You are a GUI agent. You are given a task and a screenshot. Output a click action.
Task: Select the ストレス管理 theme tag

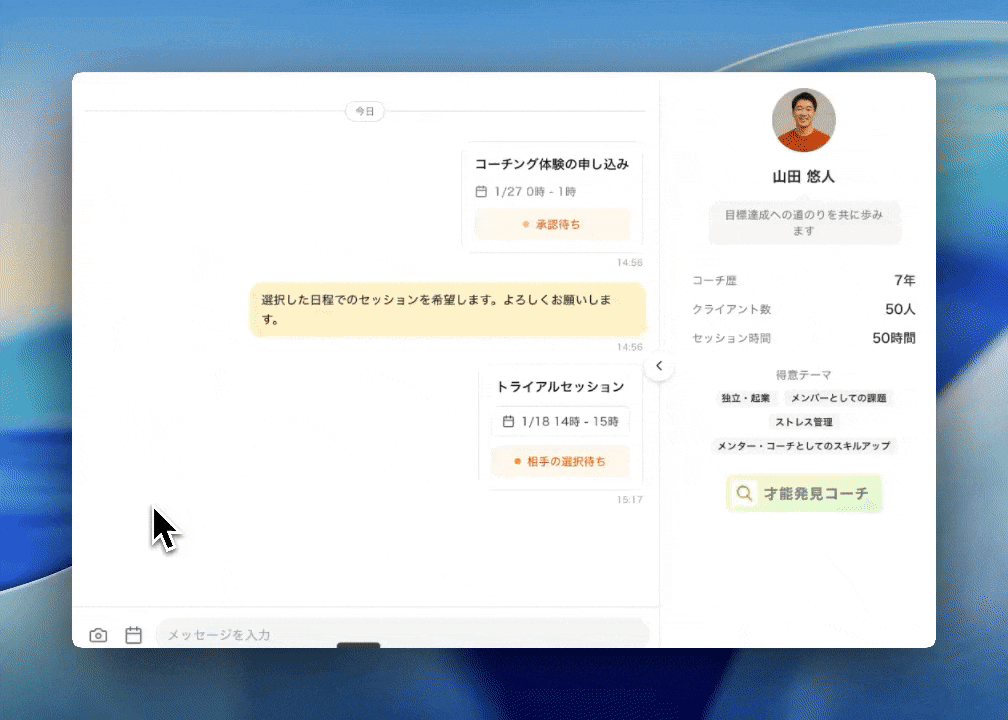pyautogui.click(x=804, y=422)
